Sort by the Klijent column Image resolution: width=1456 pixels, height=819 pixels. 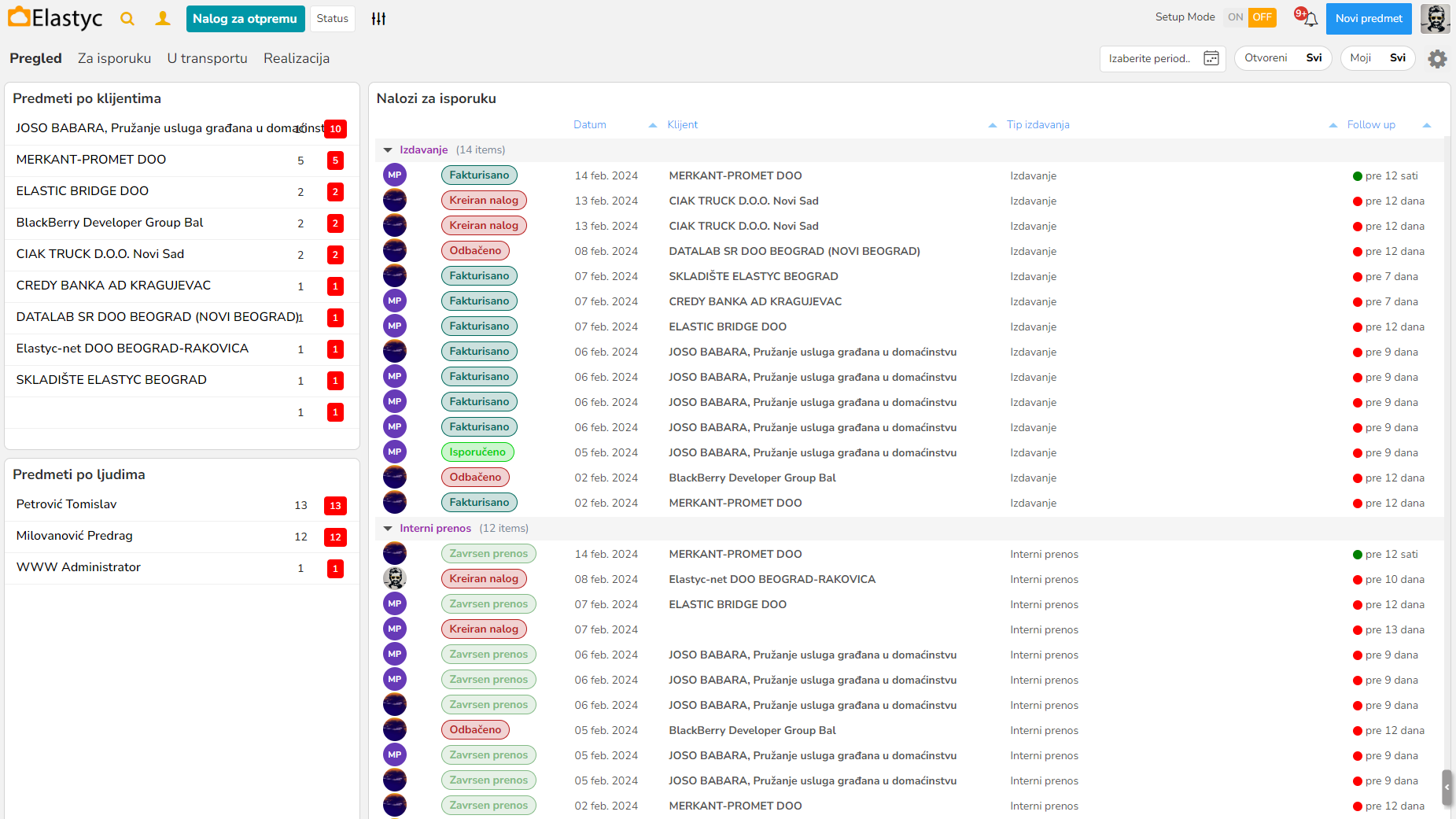tap(683, 124)
